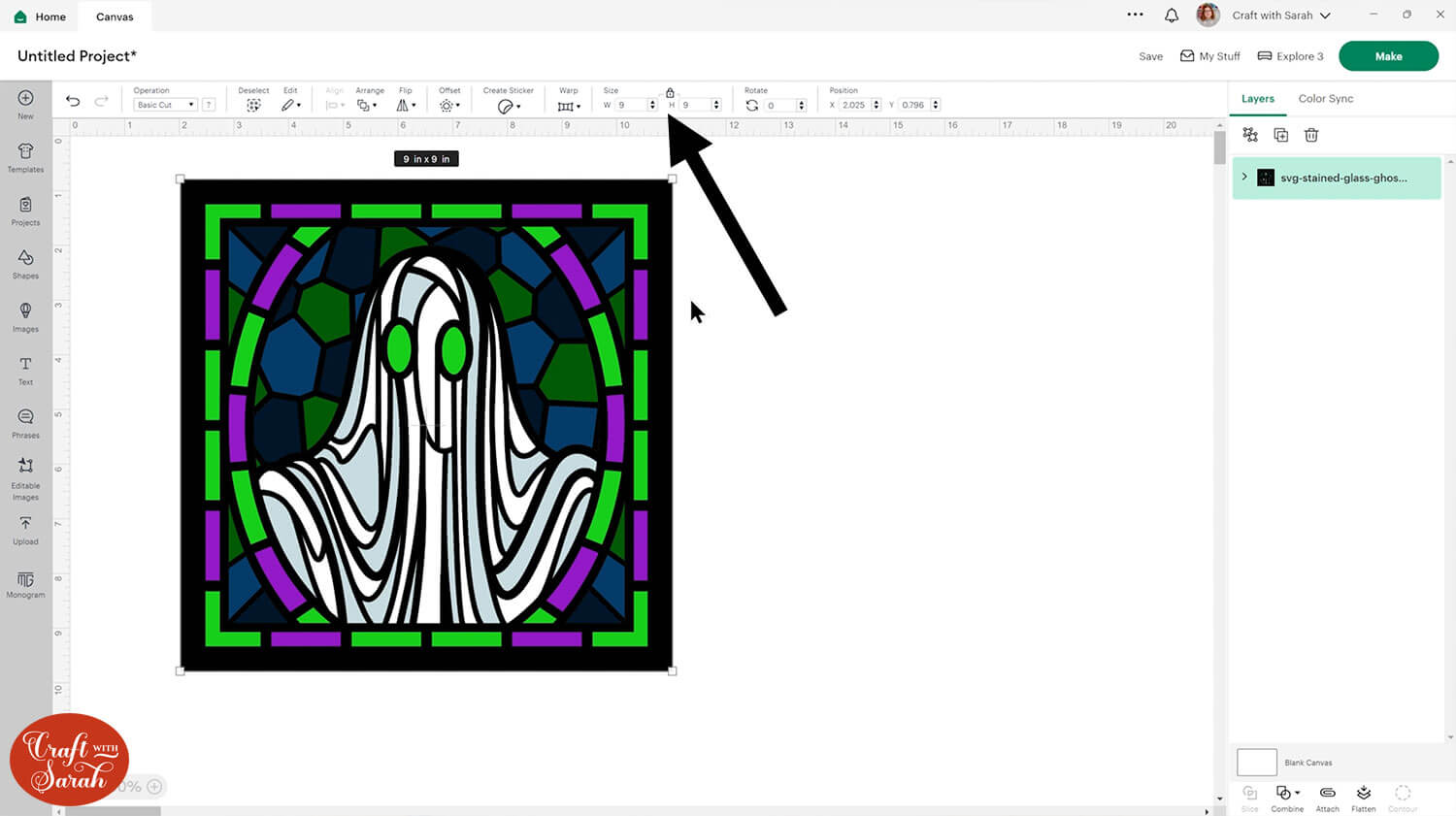
Task: Toggle the size aspect ratio lock
Action: (670, 93)
